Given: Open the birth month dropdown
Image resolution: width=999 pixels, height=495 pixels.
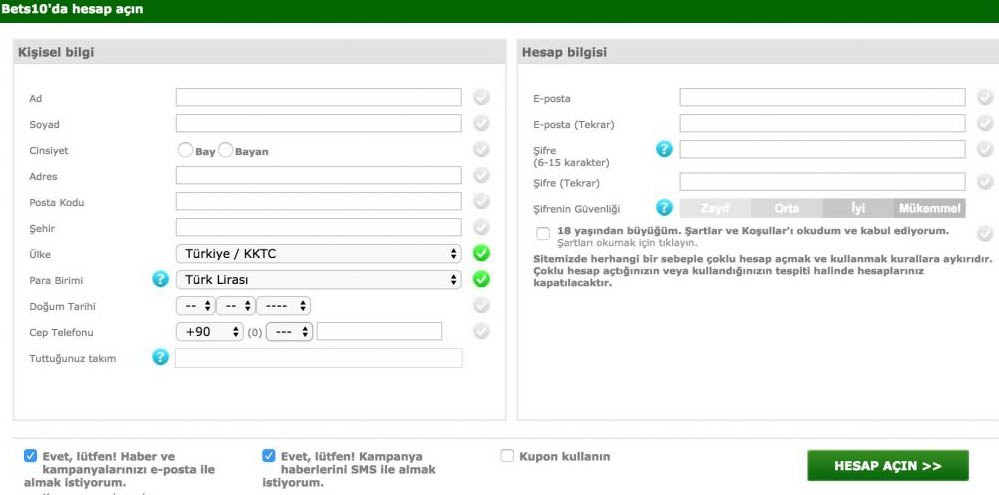Looking at the screenshot, I should [236, 306].
